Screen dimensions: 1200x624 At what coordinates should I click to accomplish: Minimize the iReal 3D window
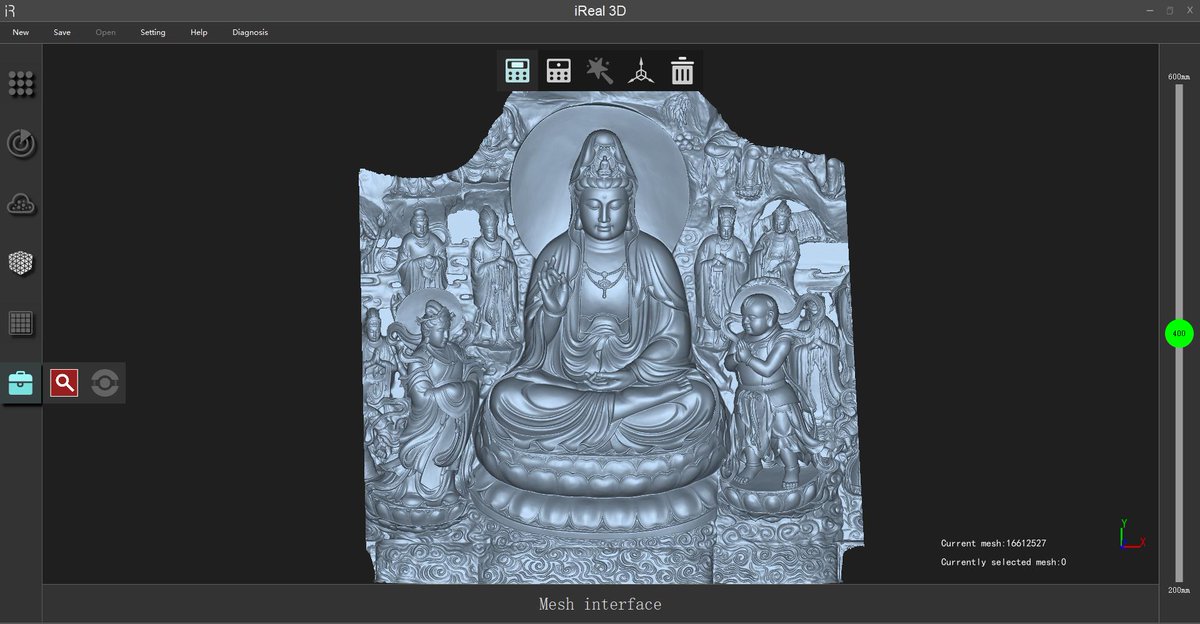1149,10
